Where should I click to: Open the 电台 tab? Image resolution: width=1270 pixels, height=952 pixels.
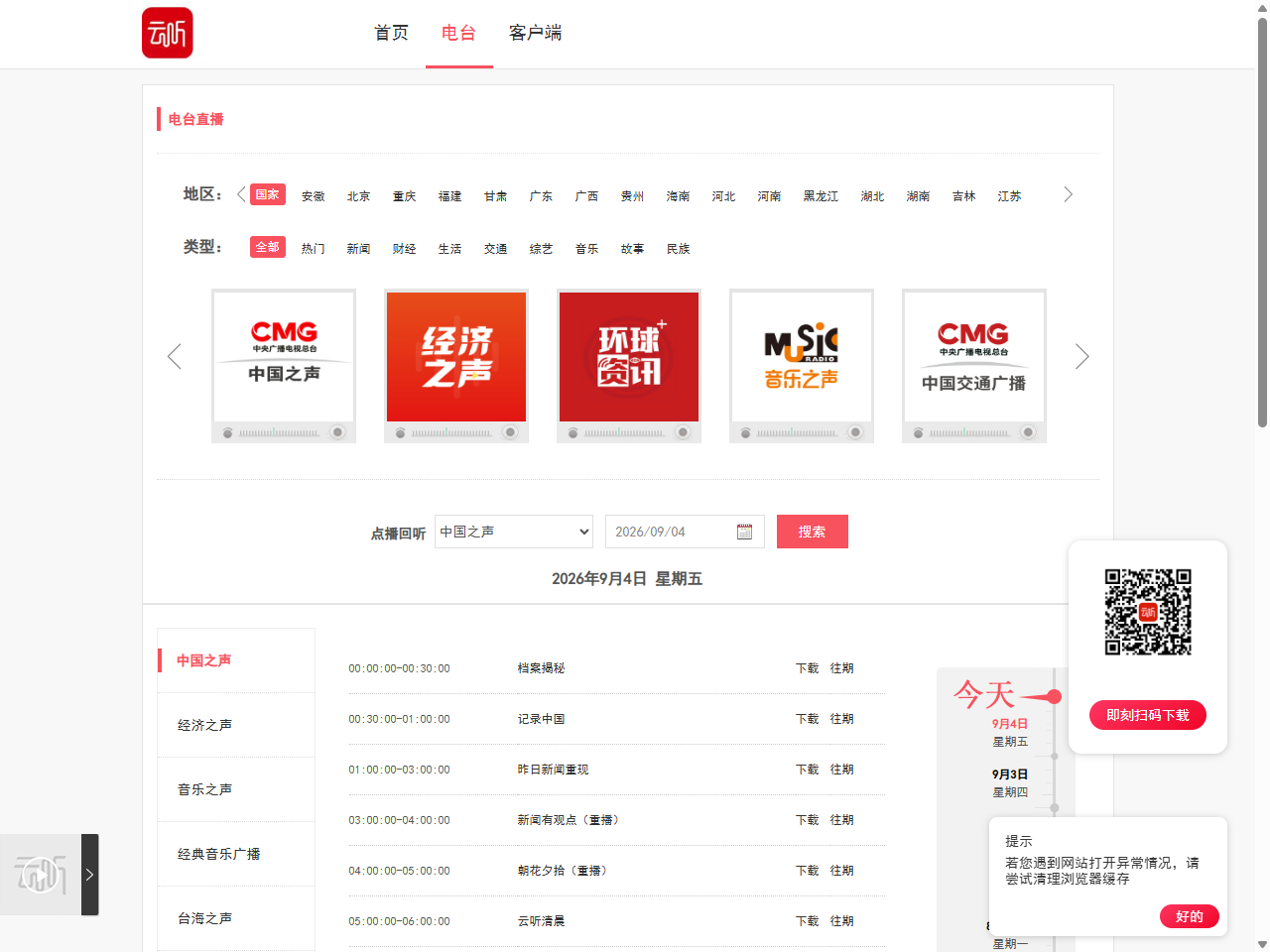(458, 33)
